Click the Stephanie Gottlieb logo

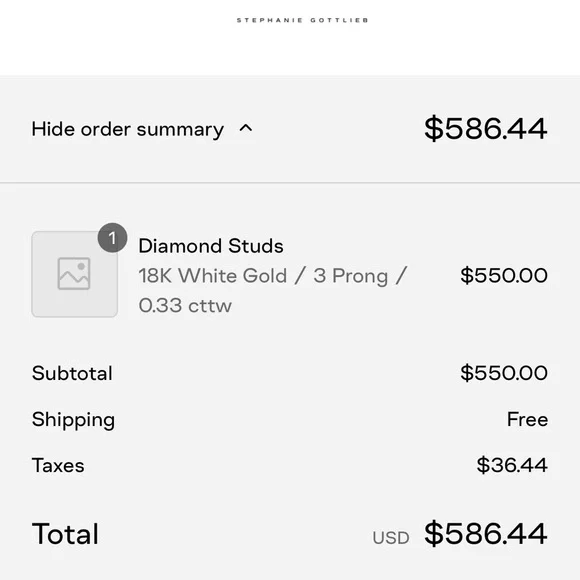point(302,20)
